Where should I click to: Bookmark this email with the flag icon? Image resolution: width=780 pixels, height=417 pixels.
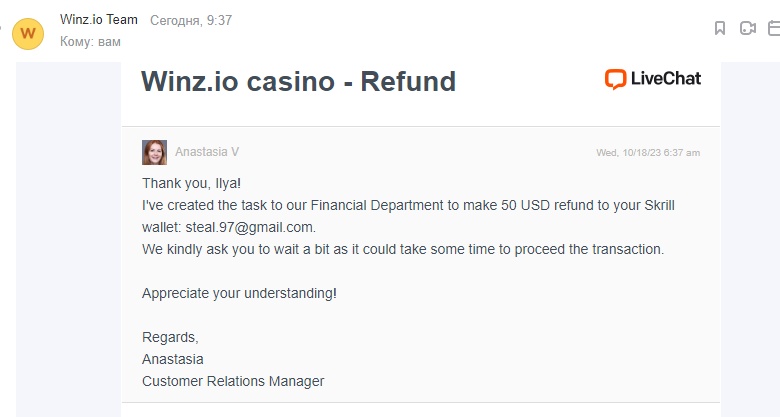(719, 28)
